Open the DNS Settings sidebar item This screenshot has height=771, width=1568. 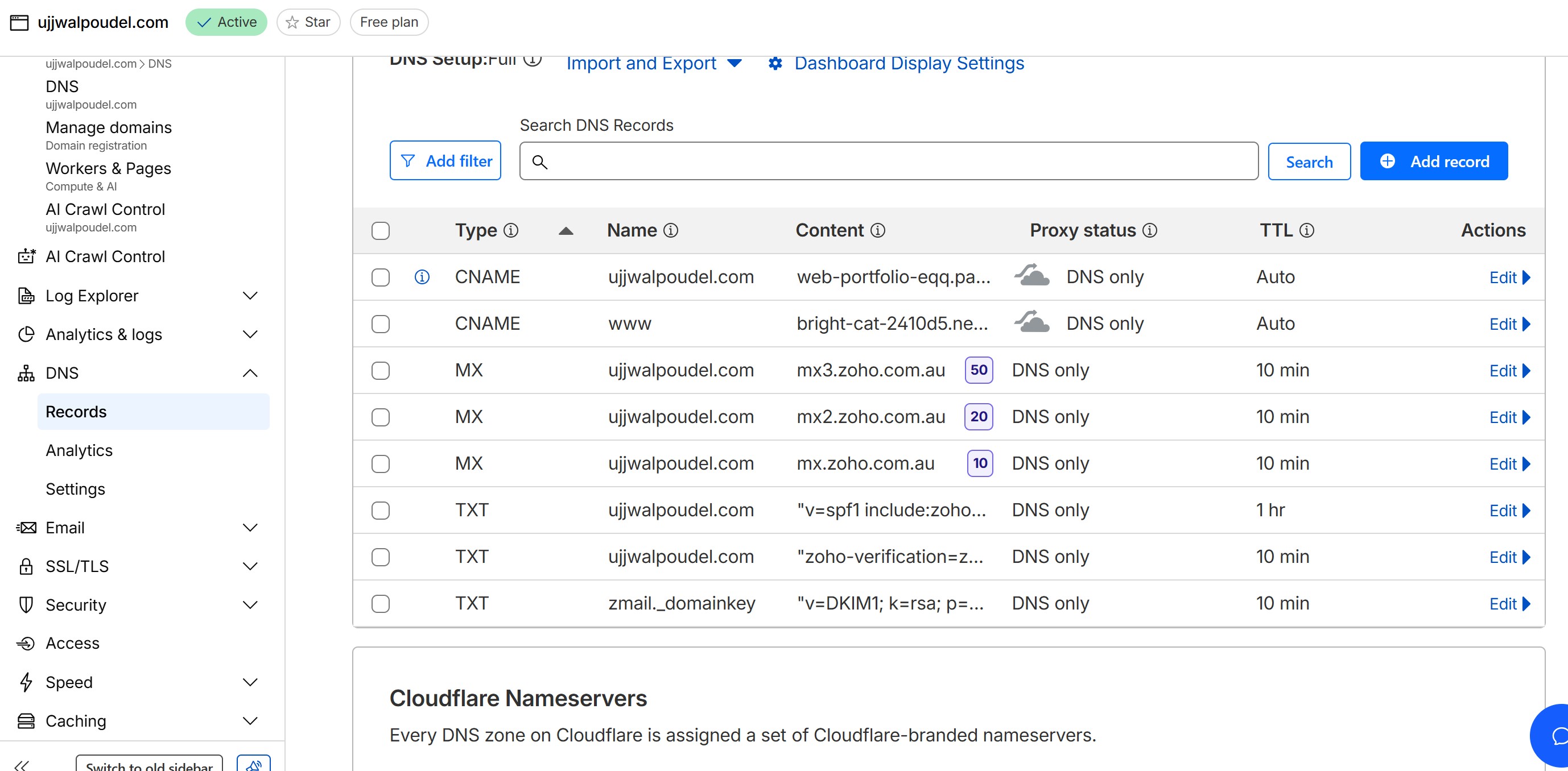(76, 489)
